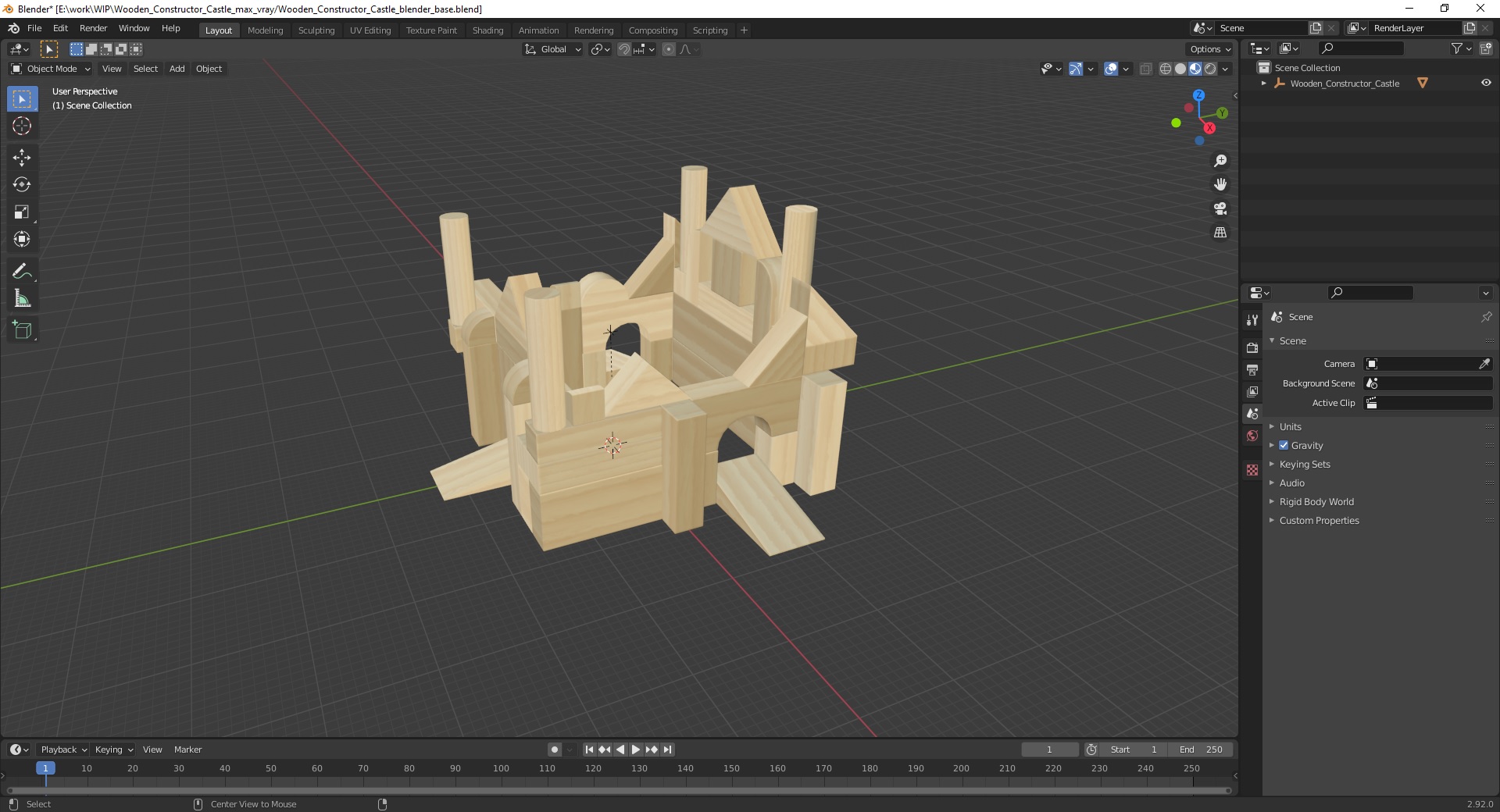This screenshot has height=812, width=1500.
Task: Toggle the Gravity checkbox
Action: click(x=1284, y=445)
